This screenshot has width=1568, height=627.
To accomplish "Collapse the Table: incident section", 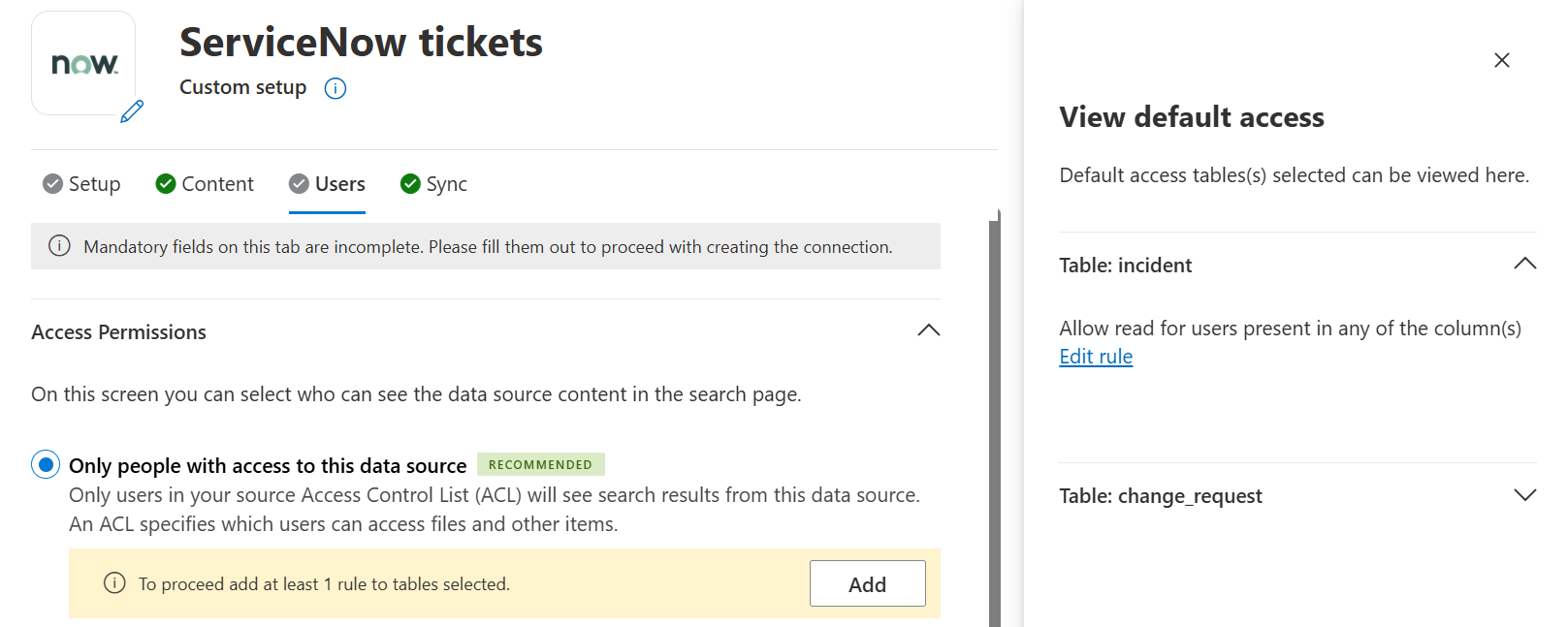I will [x=1524, y=264].
